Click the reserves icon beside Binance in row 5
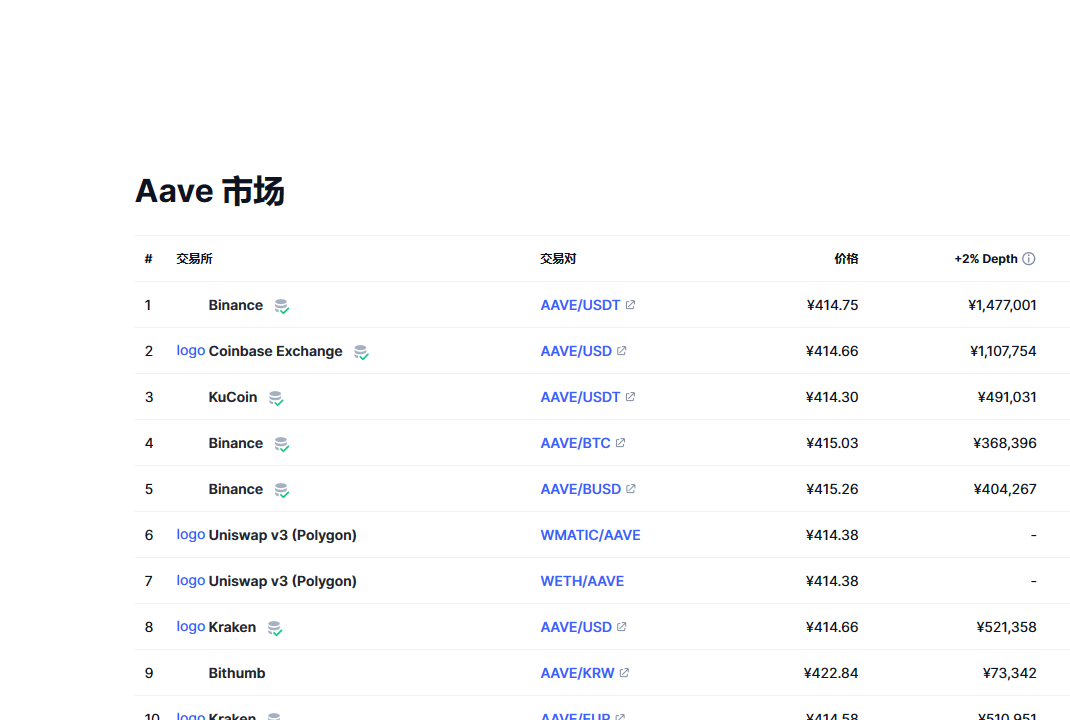The image size is (1070, 720). [281, 491]
